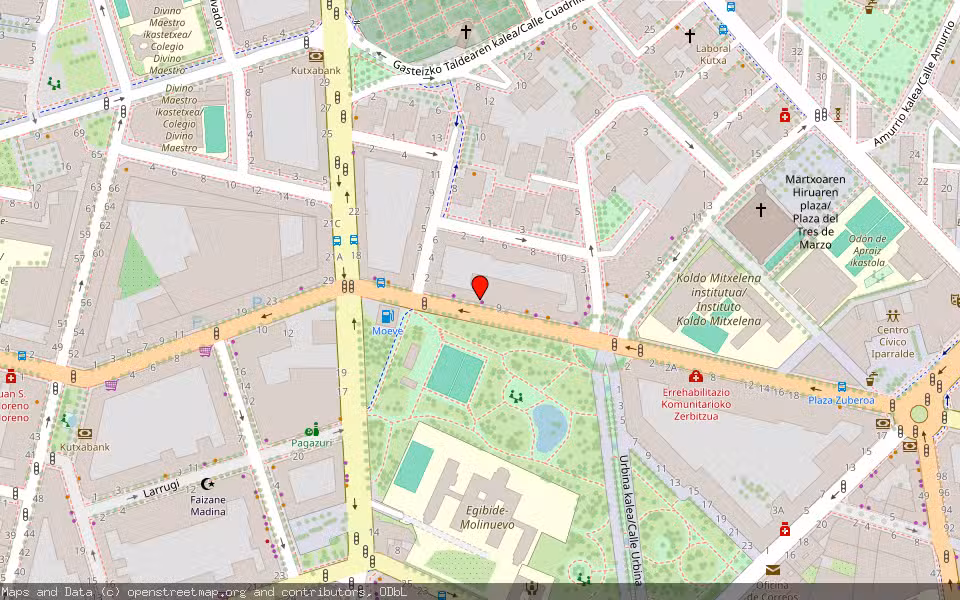Click the red pharmacy icon near building 3A
The image size is (960, 600).
coord(785,530)
